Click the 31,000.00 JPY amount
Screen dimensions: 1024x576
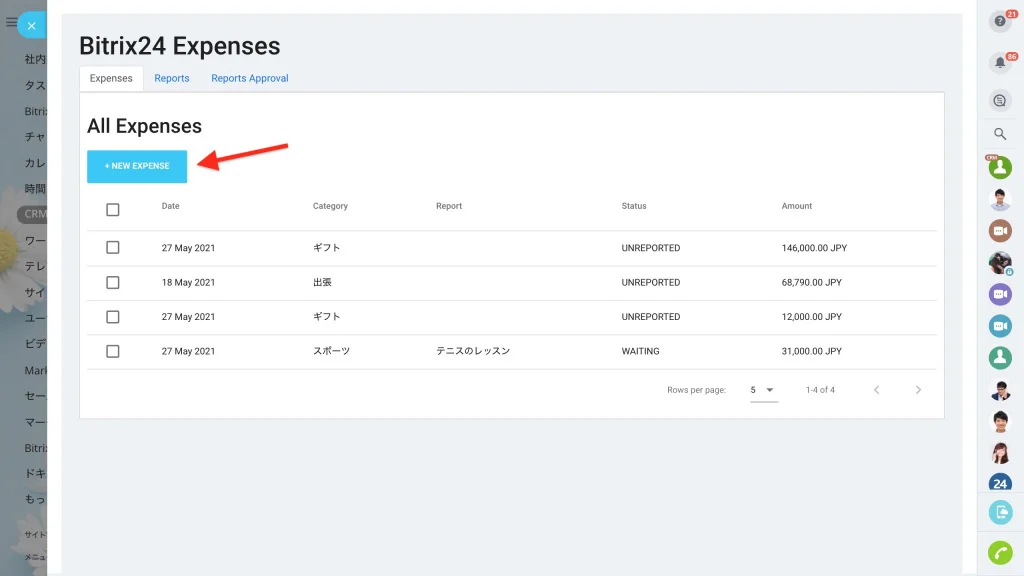(811, 351)
